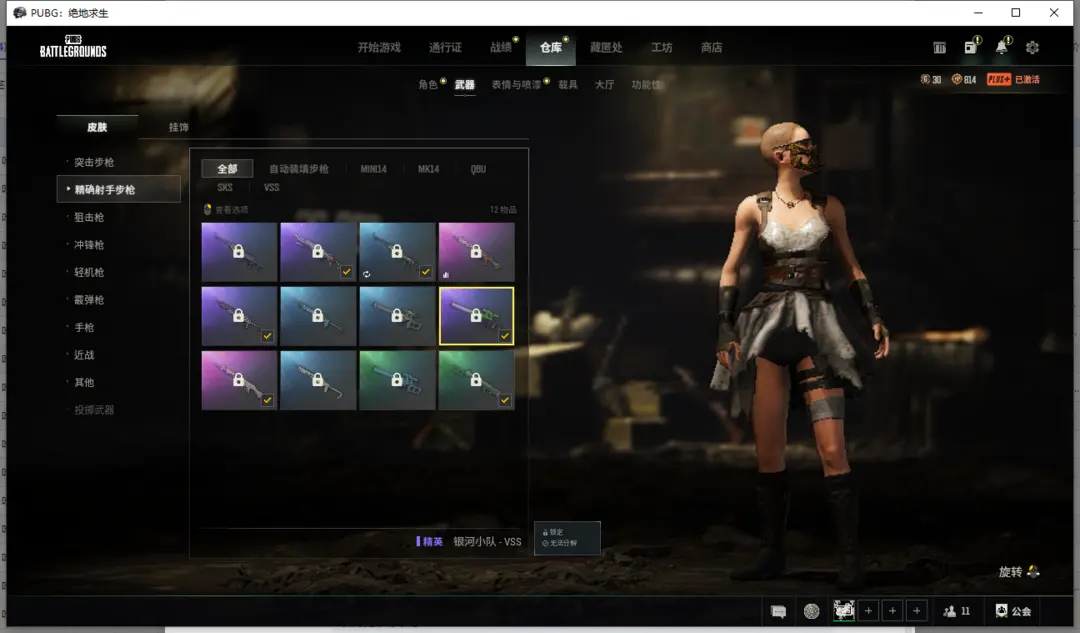The height and width of the screenshot is (633, 1080).
Task: Switch to the 武器 weapons sub-tab
Action: (465, 85)
